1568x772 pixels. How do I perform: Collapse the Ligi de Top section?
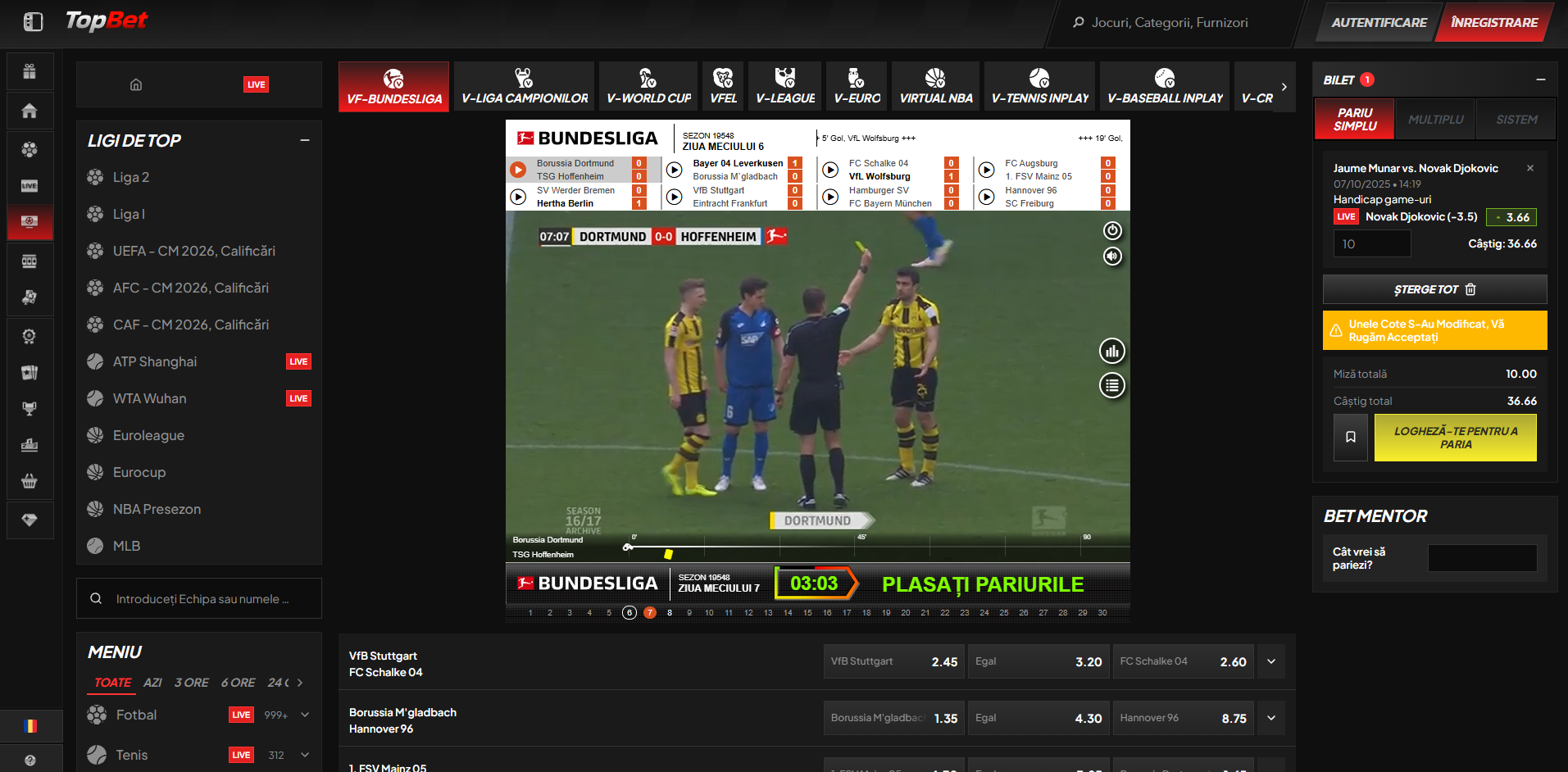305,140
